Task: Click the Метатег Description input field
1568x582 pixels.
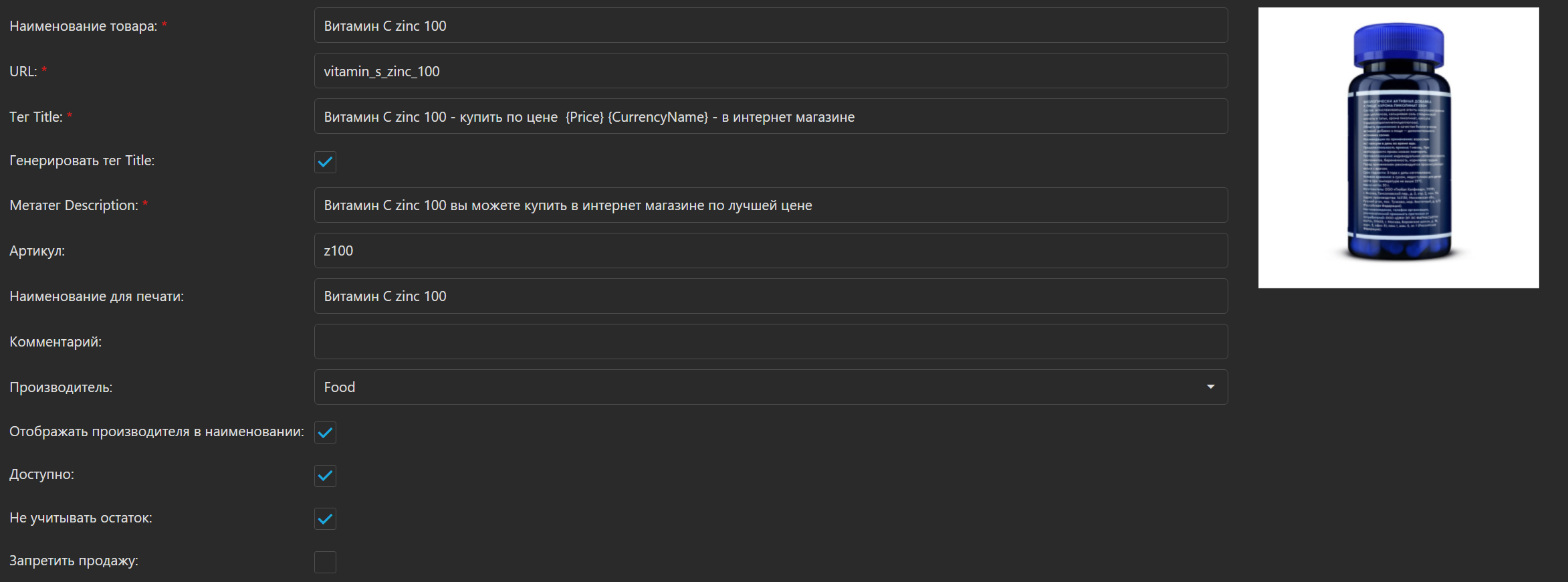Action: pyautogui.click(x=770, y=205)
